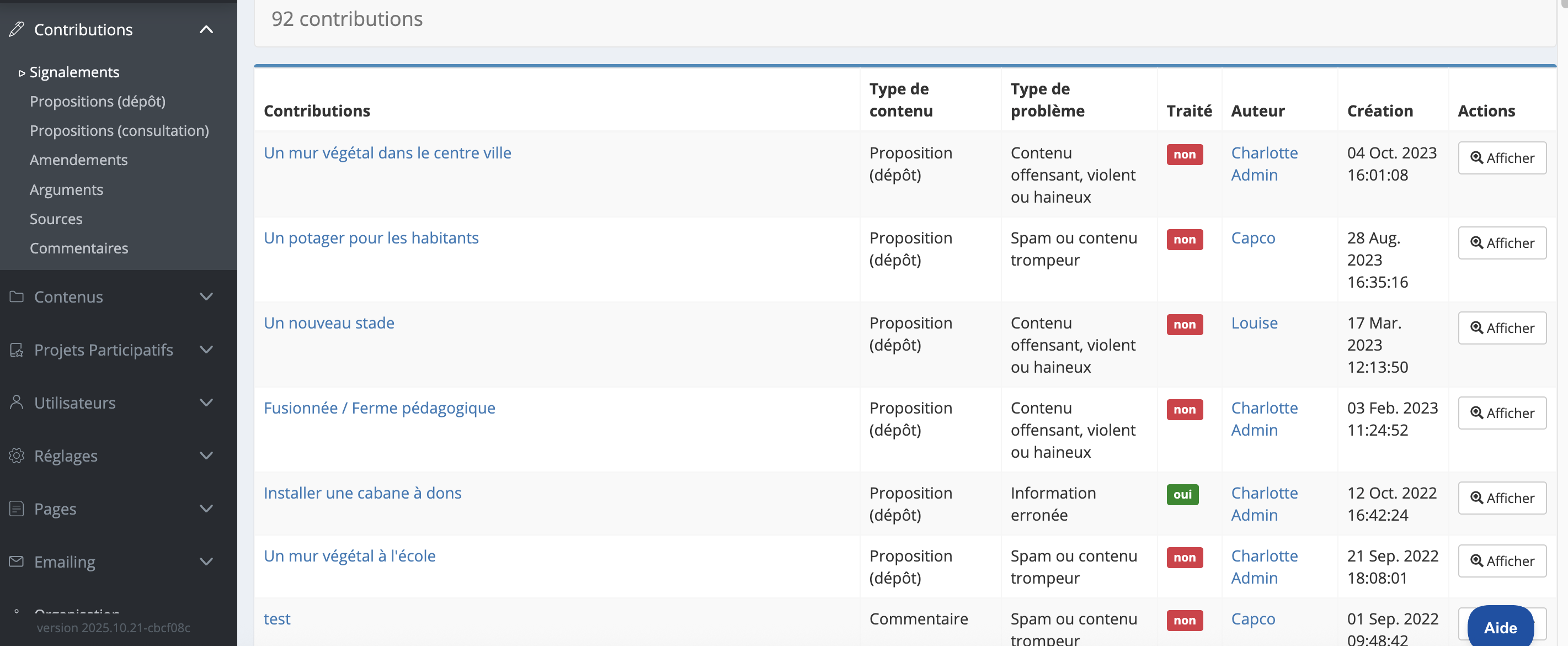Click the Pages document icon
1568x646 pixels.
point(17,509)
